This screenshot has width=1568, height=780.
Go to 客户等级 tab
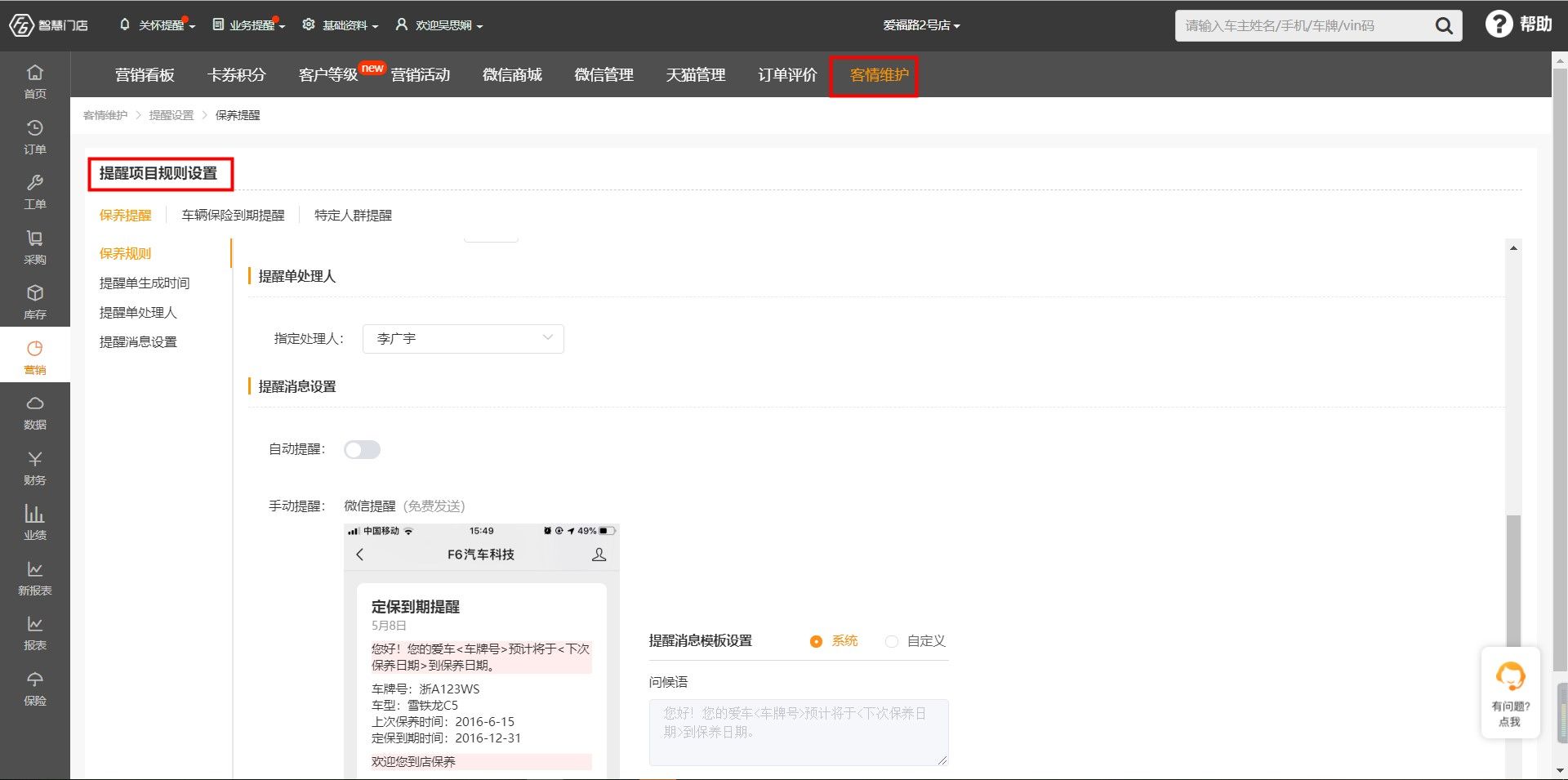coord(328,75)
